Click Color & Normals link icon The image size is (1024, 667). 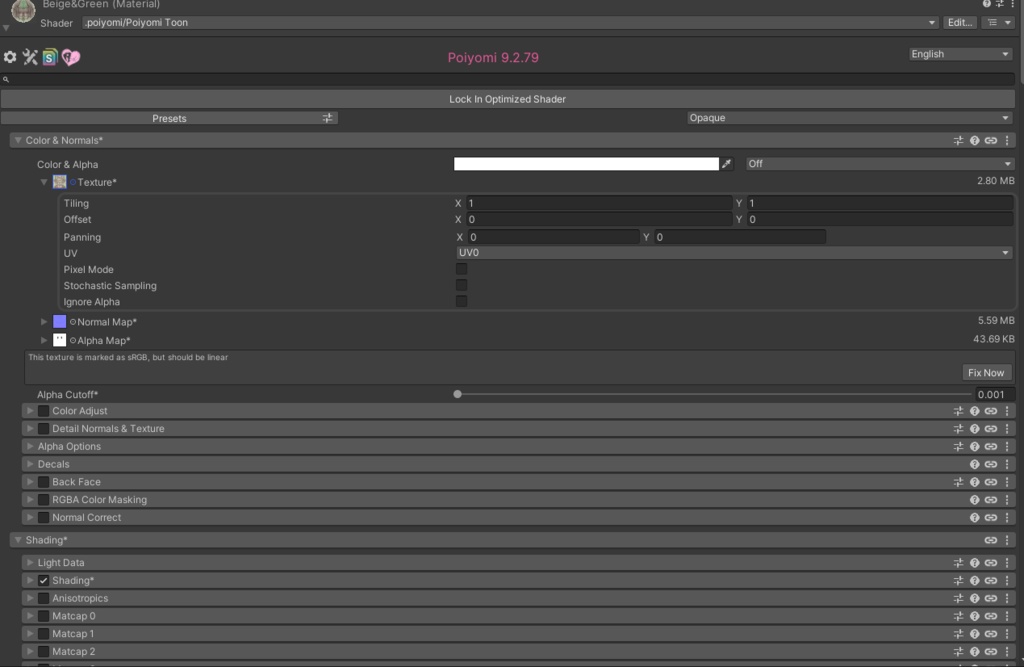[991, 140]
